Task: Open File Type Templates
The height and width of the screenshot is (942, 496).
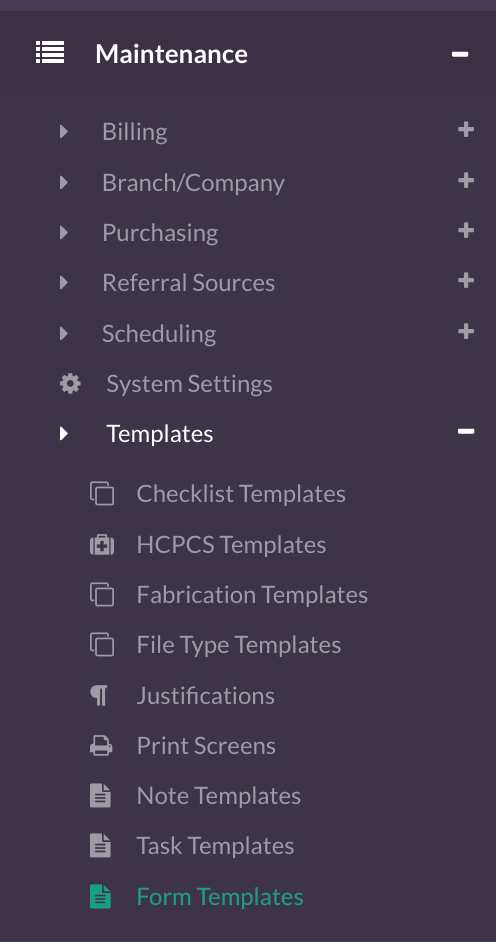Action: pos(238,645)
